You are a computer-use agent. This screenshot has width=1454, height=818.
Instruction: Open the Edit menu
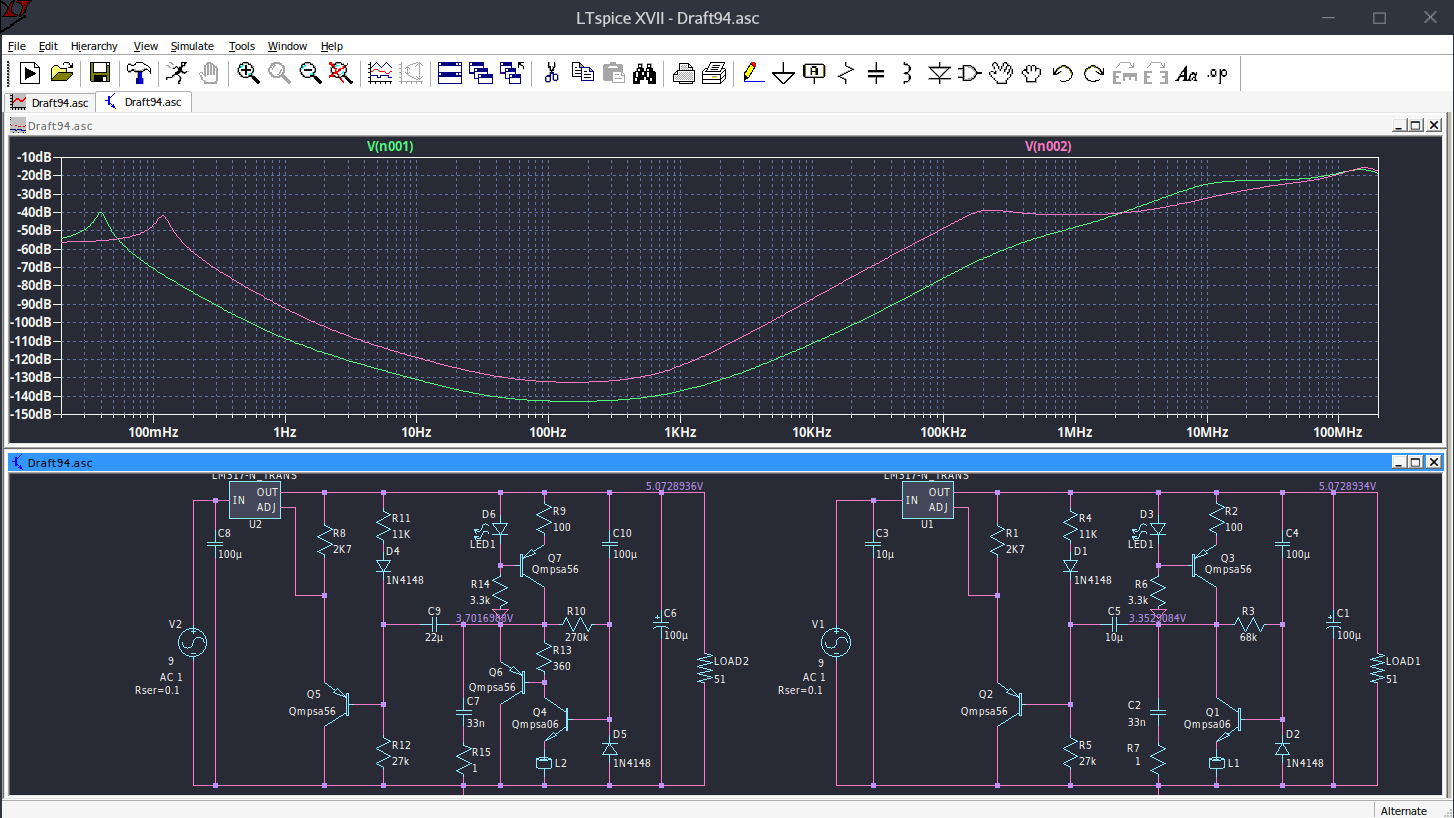coord(48,46)
